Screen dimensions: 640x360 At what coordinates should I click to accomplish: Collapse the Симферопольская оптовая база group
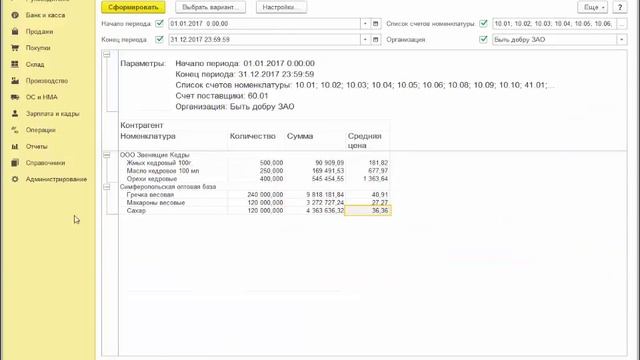pyautogui.click(x=107, y=187)
